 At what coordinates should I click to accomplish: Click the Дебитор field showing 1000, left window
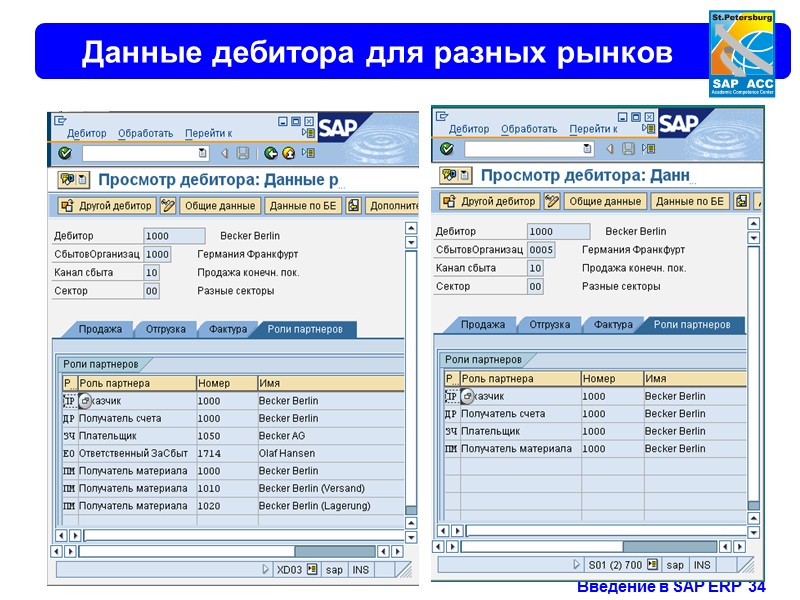tap(174, 236)
